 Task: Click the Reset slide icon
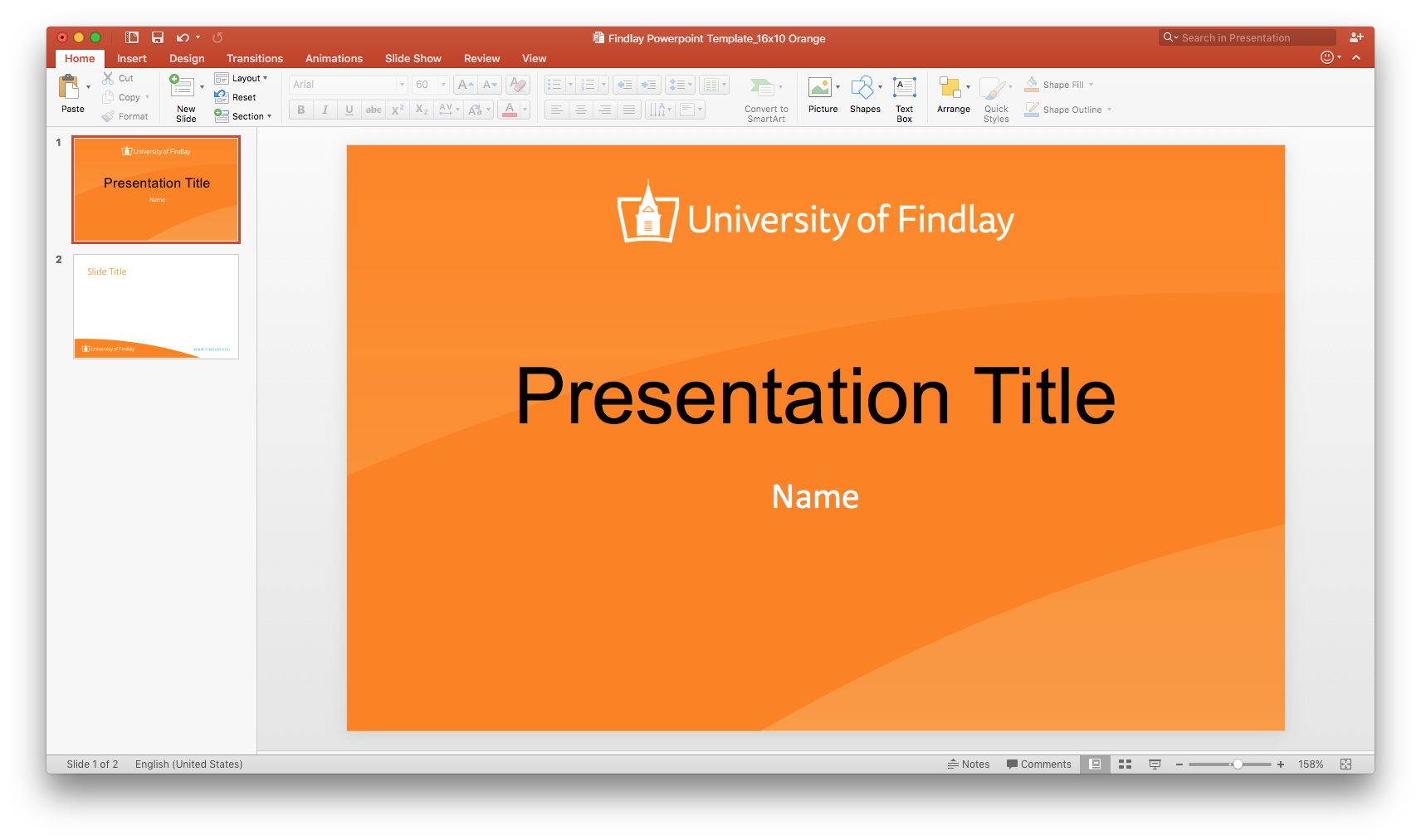click(x=221, y=97)
